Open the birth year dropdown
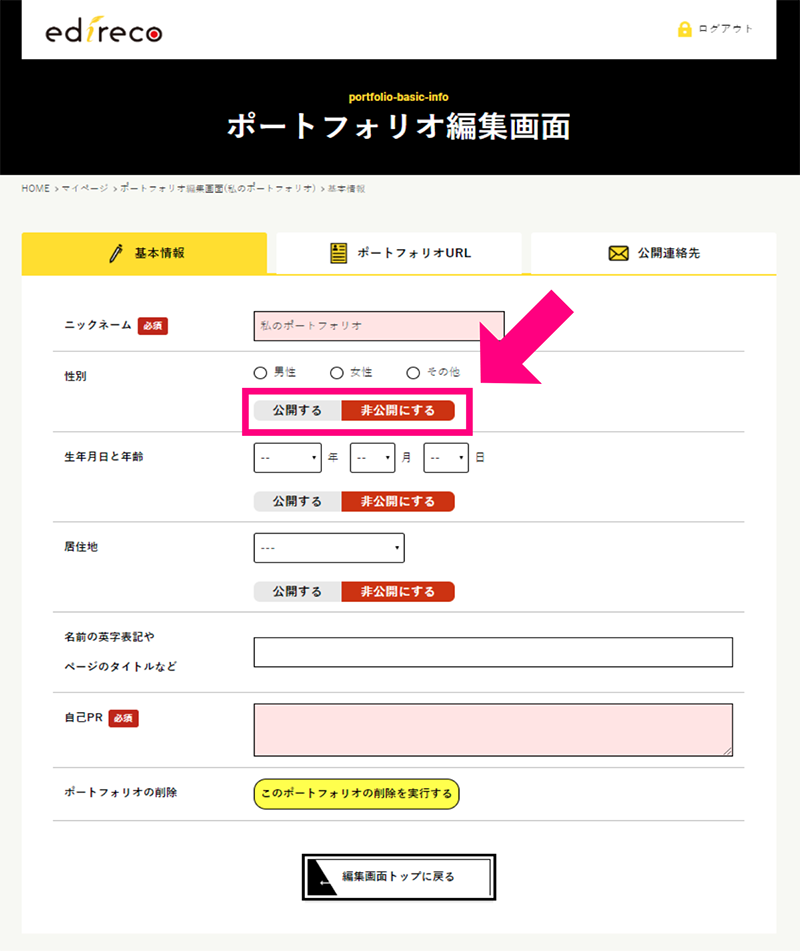The height and width of the screenshot is (951, 800). point(287,457)
